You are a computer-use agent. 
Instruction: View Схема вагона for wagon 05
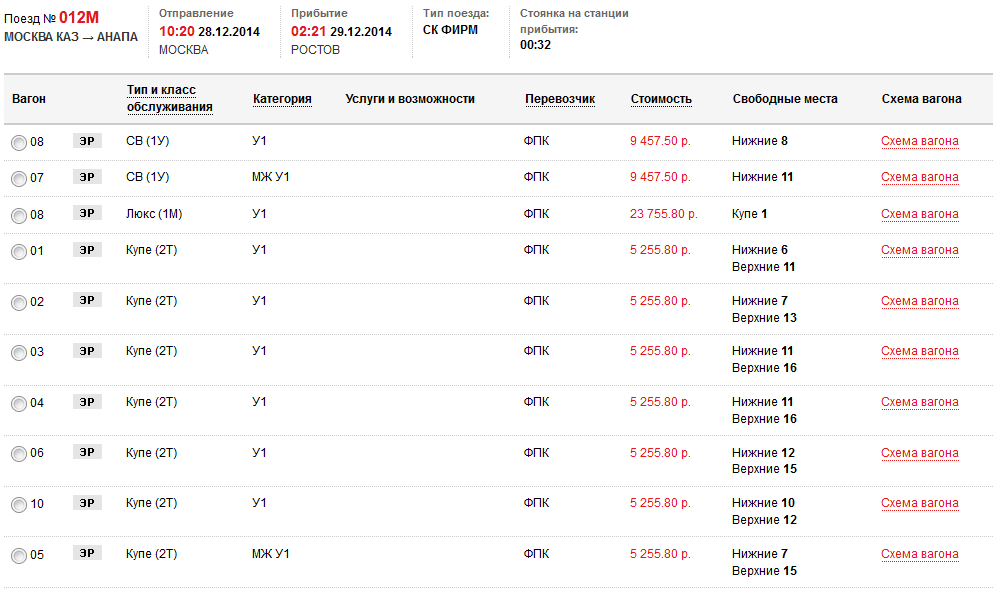click(x=919, y=554)
